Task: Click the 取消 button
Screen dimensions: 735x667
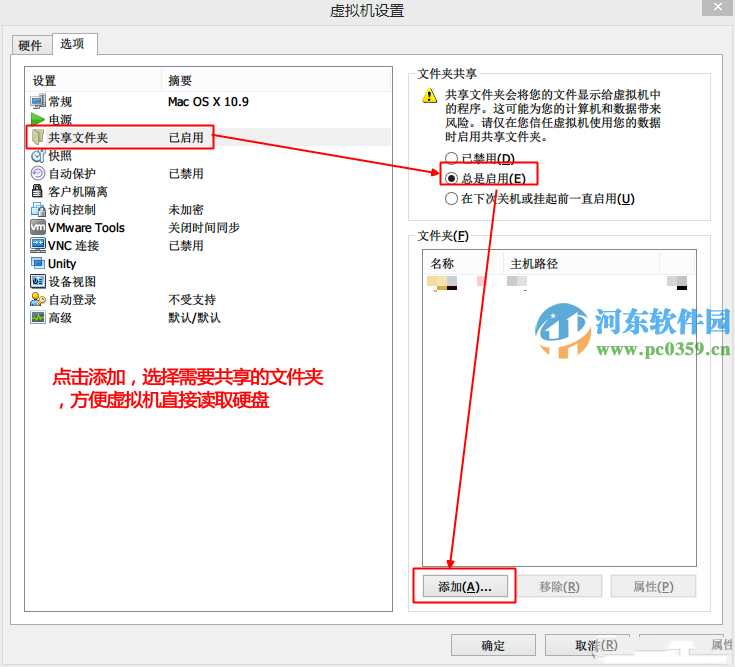Action: click(588, 645)
